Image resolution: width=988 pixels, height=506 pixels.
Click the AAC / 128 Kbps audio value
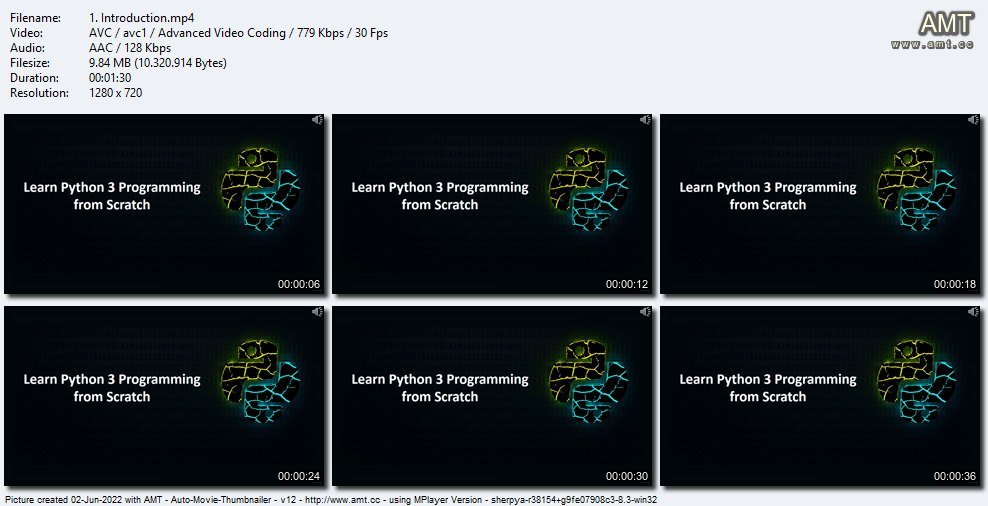tap(130, 48)
